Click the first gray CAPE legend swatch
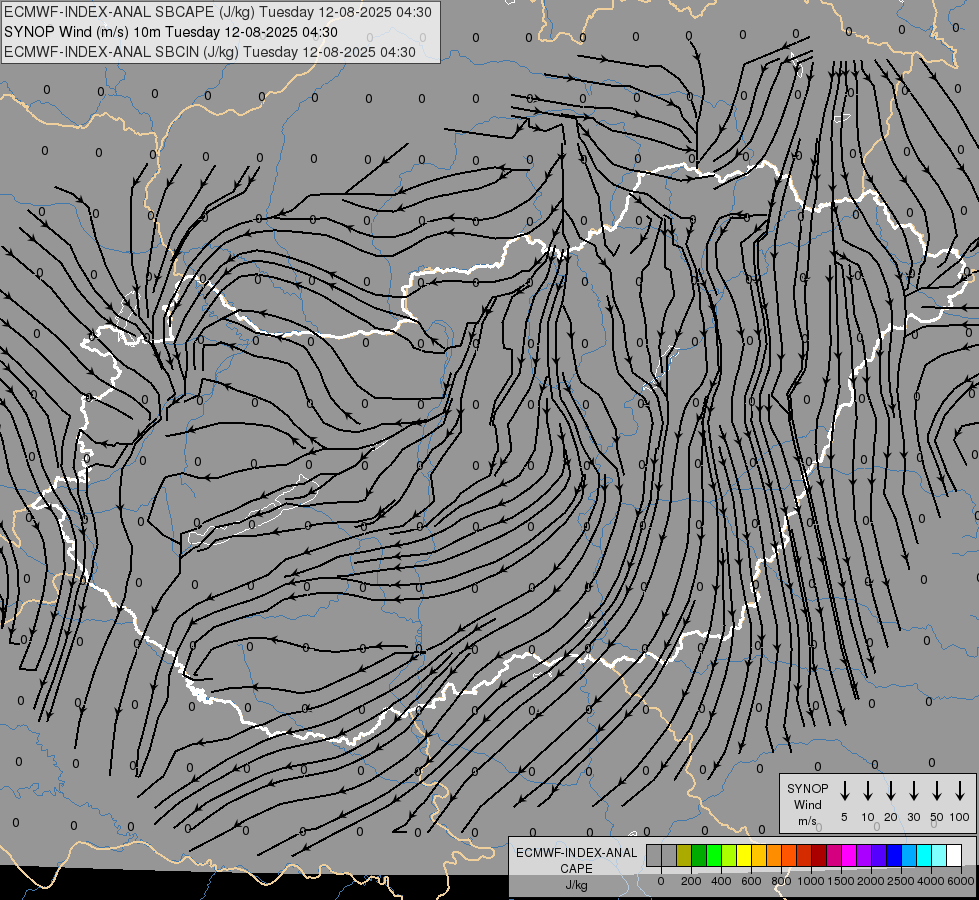Viewport: 979px width, 900px height. pyautogui.click(x=654, y=855)
